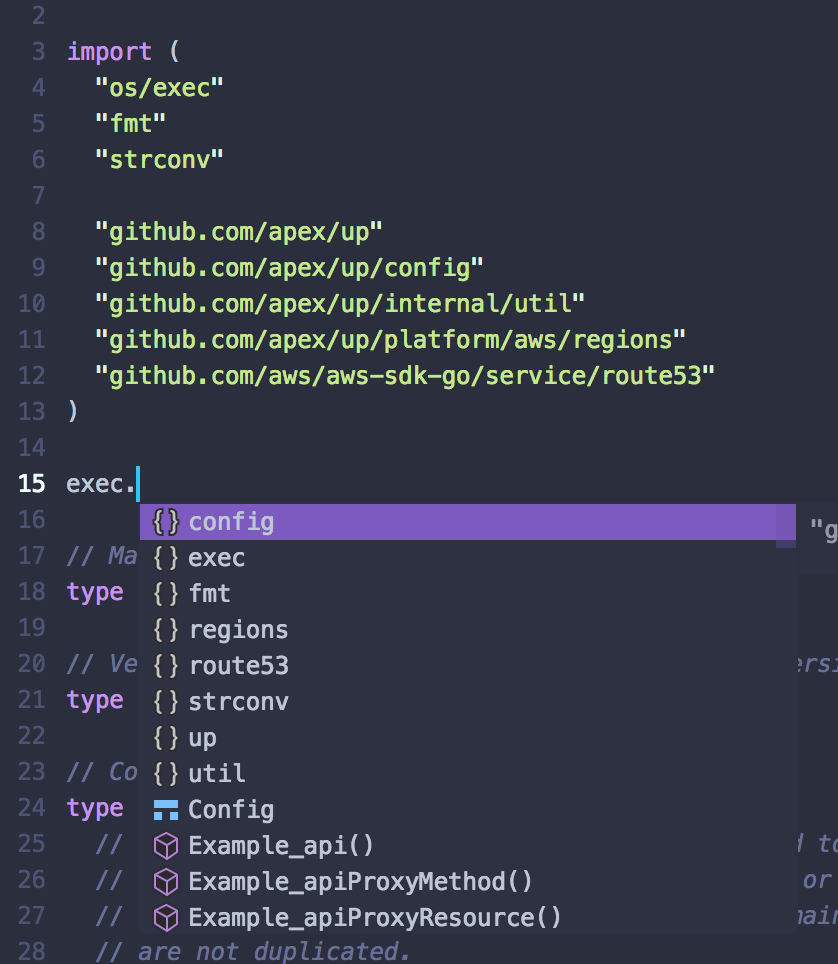Click line number 3 beside the import keyword
The height and width of the screenshot is (964, 838).
[x=37, y=51]
